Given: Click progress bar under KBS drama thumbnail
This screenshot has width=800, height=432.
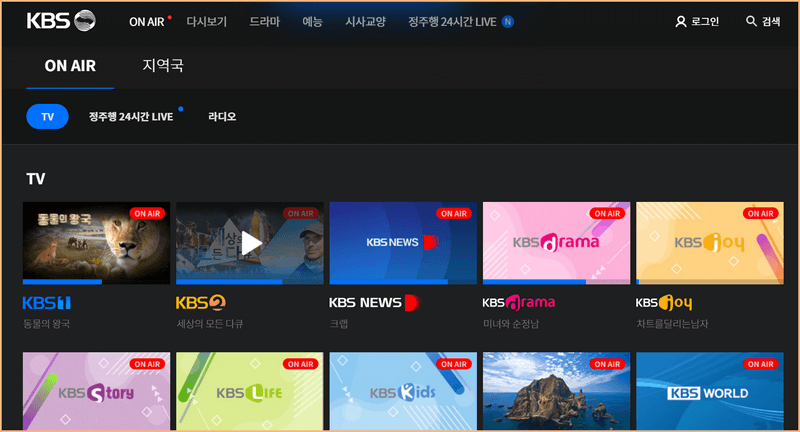Looking at the screenshot, I should coord(557,282).
